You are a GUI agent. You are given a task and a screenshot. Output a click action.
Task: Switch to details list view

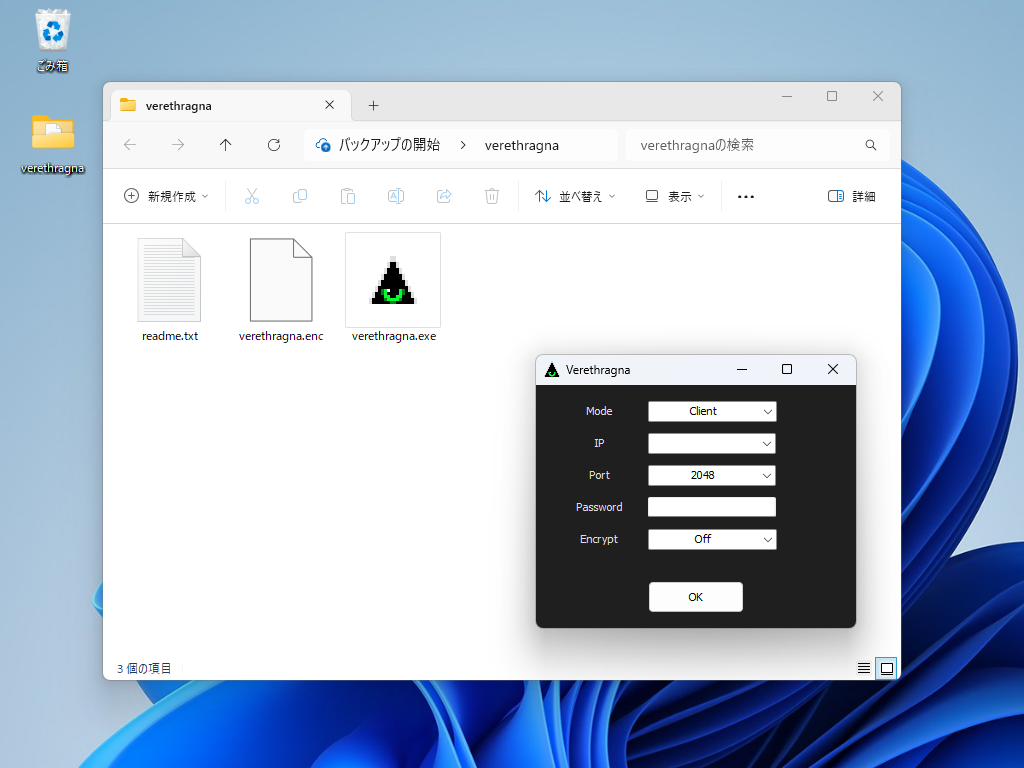[863, 667]
